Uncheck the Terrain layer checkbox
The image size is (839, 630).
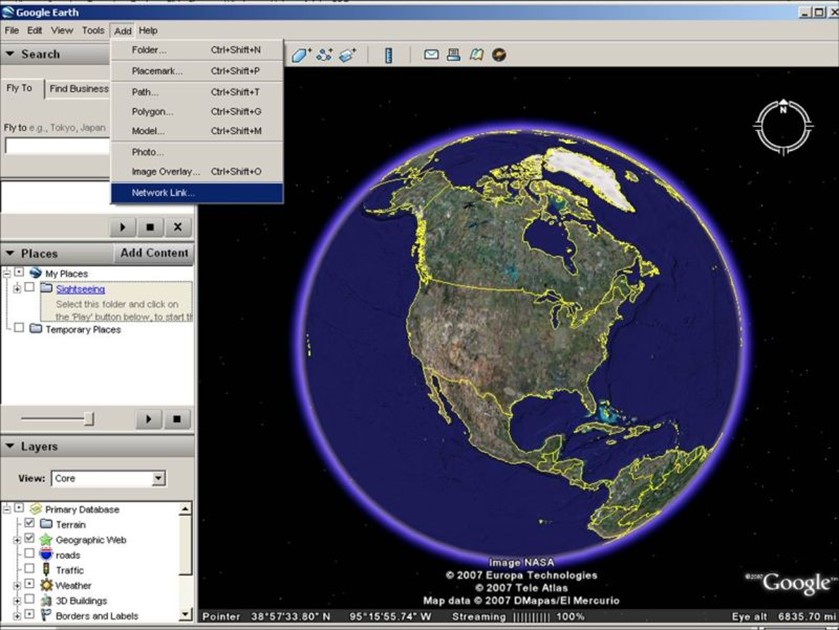click(x=29, y=524)
